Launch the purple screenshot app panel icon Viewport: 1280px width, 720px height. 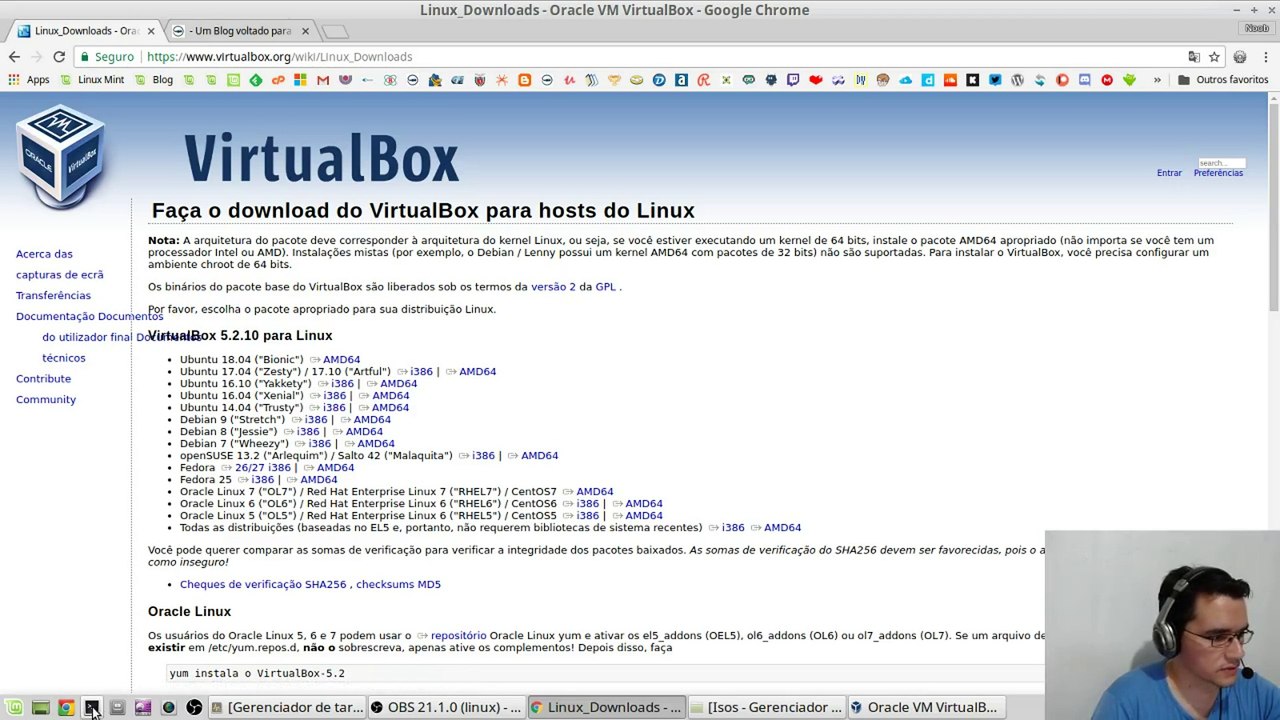(x=143, y=708)
